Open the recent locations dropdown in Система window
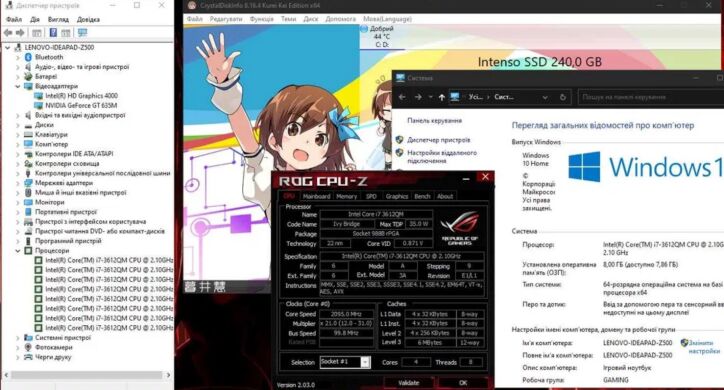The height and width of the screenshot is (390, 724). pyautogui.click(x=430, y=97)
